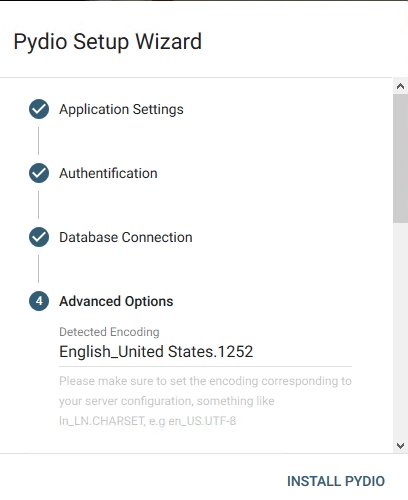
Task: Click the Application Settings checkmark icon
Action: coord(39,109)
